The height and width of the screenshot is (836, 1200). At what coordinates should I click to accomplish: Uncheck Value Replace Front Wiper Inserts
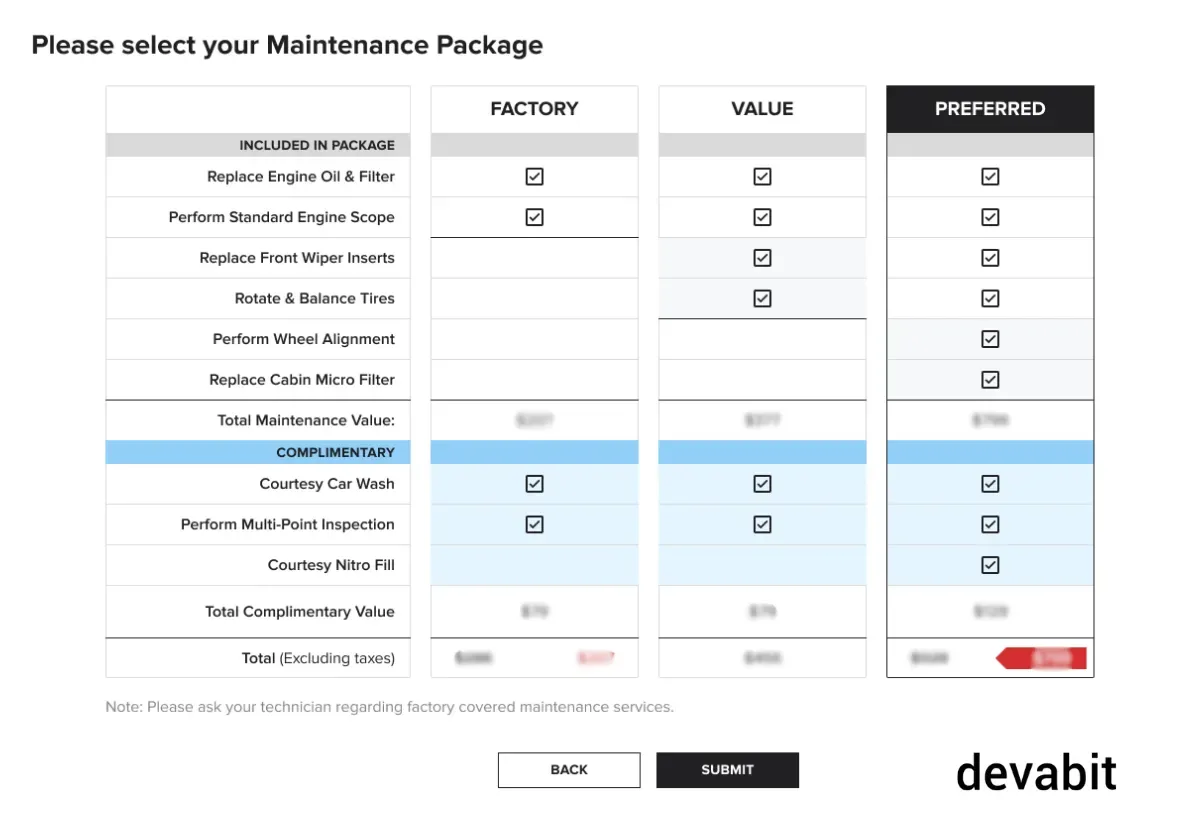[762, 258]
